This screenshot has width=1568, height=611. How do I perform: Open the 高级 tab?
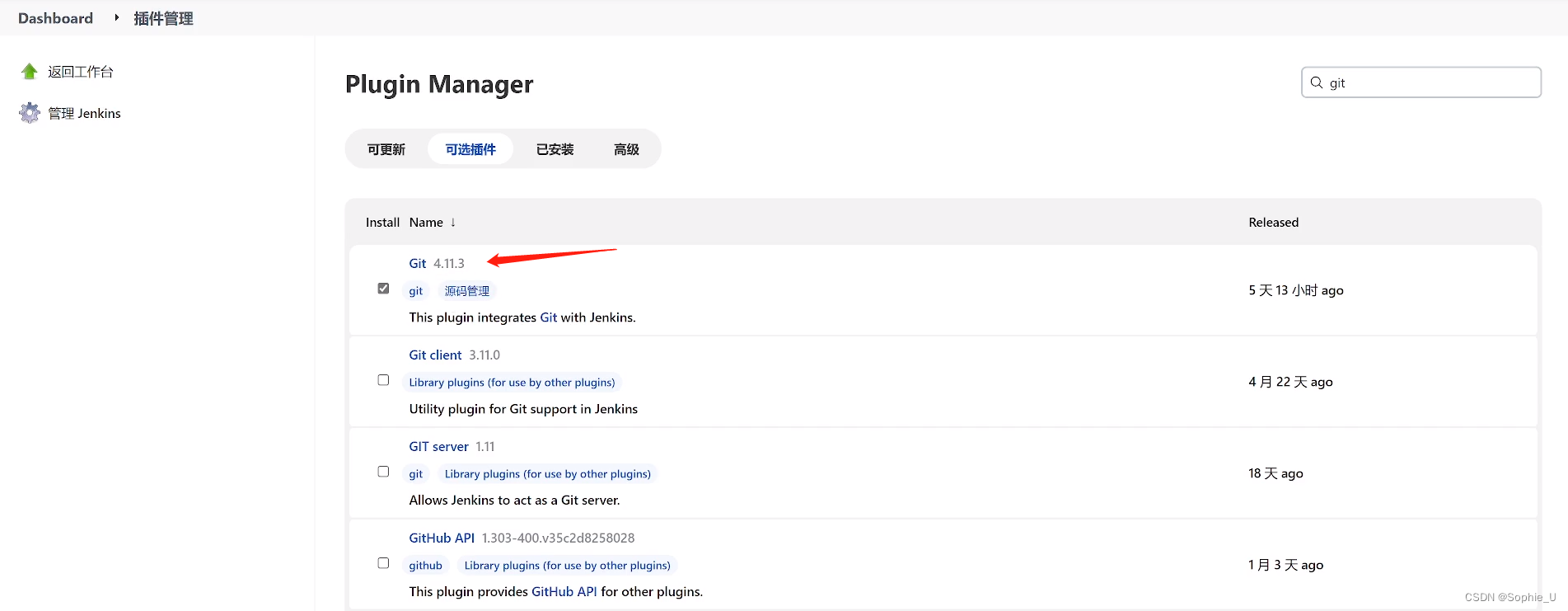pyautogui.click(x=626, y=149)
